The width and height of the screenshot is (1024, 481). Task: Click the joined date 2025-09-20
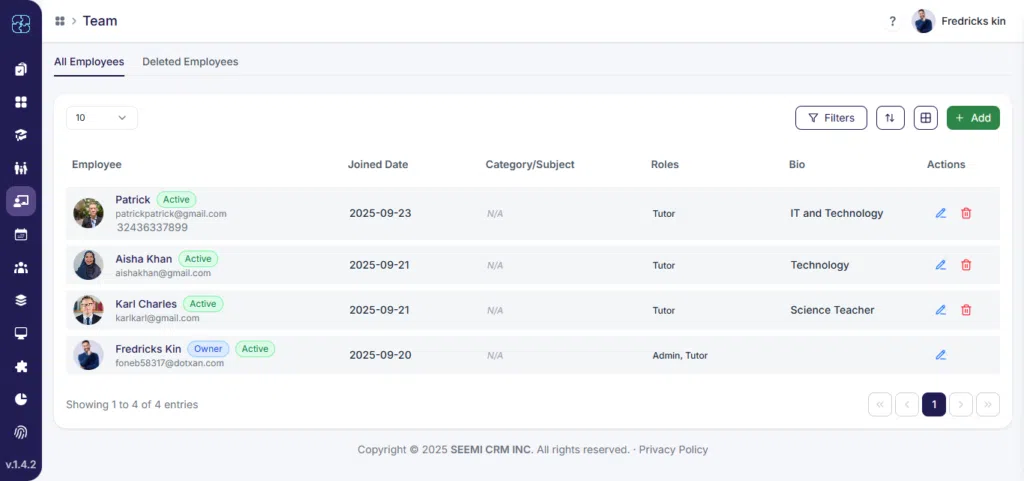pos(380,355)
